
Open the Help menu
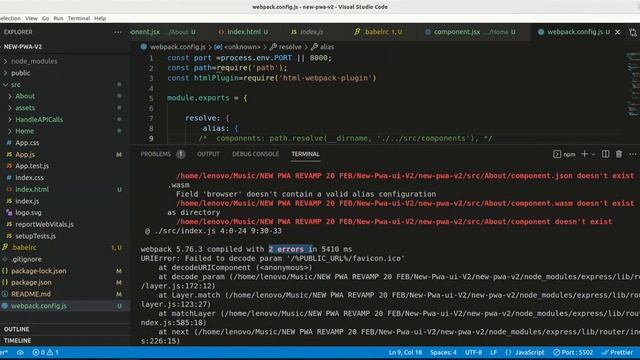pyautogui.click(x=100, y=18)
